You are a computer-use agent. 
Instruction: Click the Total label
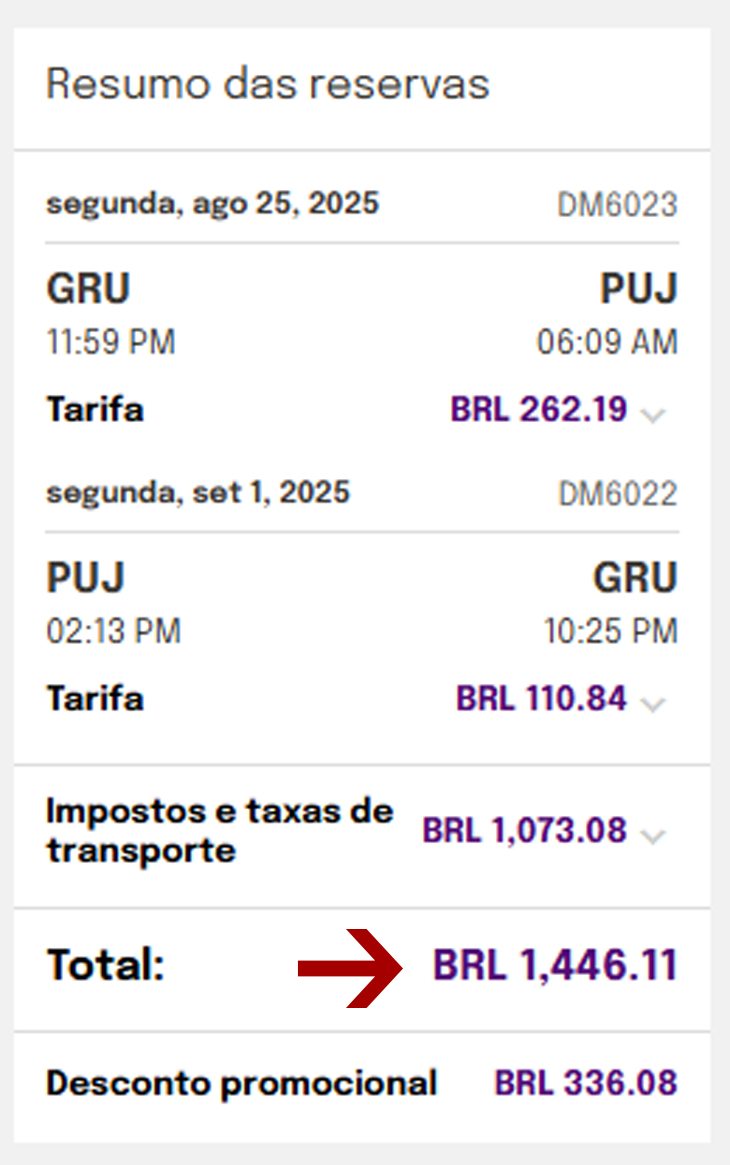click(x=105, y=965)
